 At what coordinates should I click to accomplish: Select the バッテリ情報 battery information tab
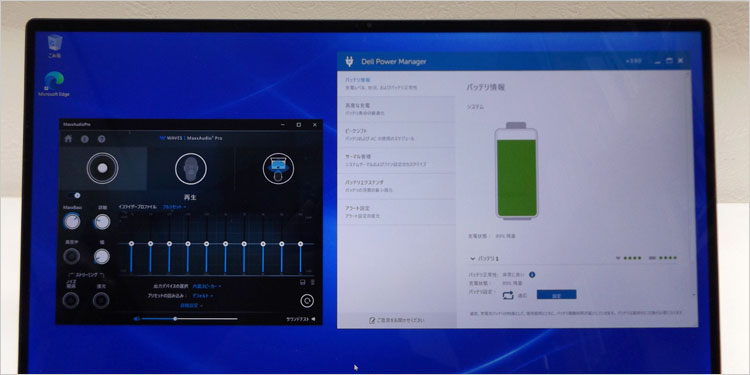click(396, 83)
